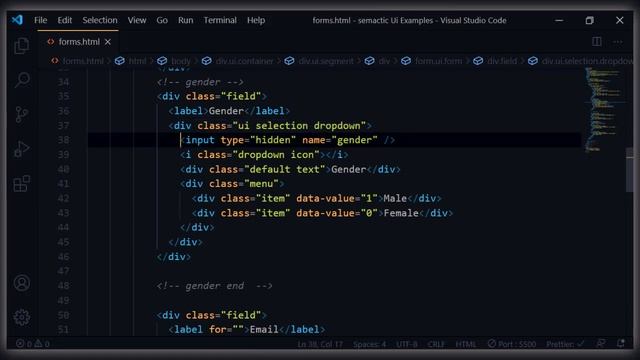
Task: Open the Explorer view in the activity bar
Action: pos(22,46)
